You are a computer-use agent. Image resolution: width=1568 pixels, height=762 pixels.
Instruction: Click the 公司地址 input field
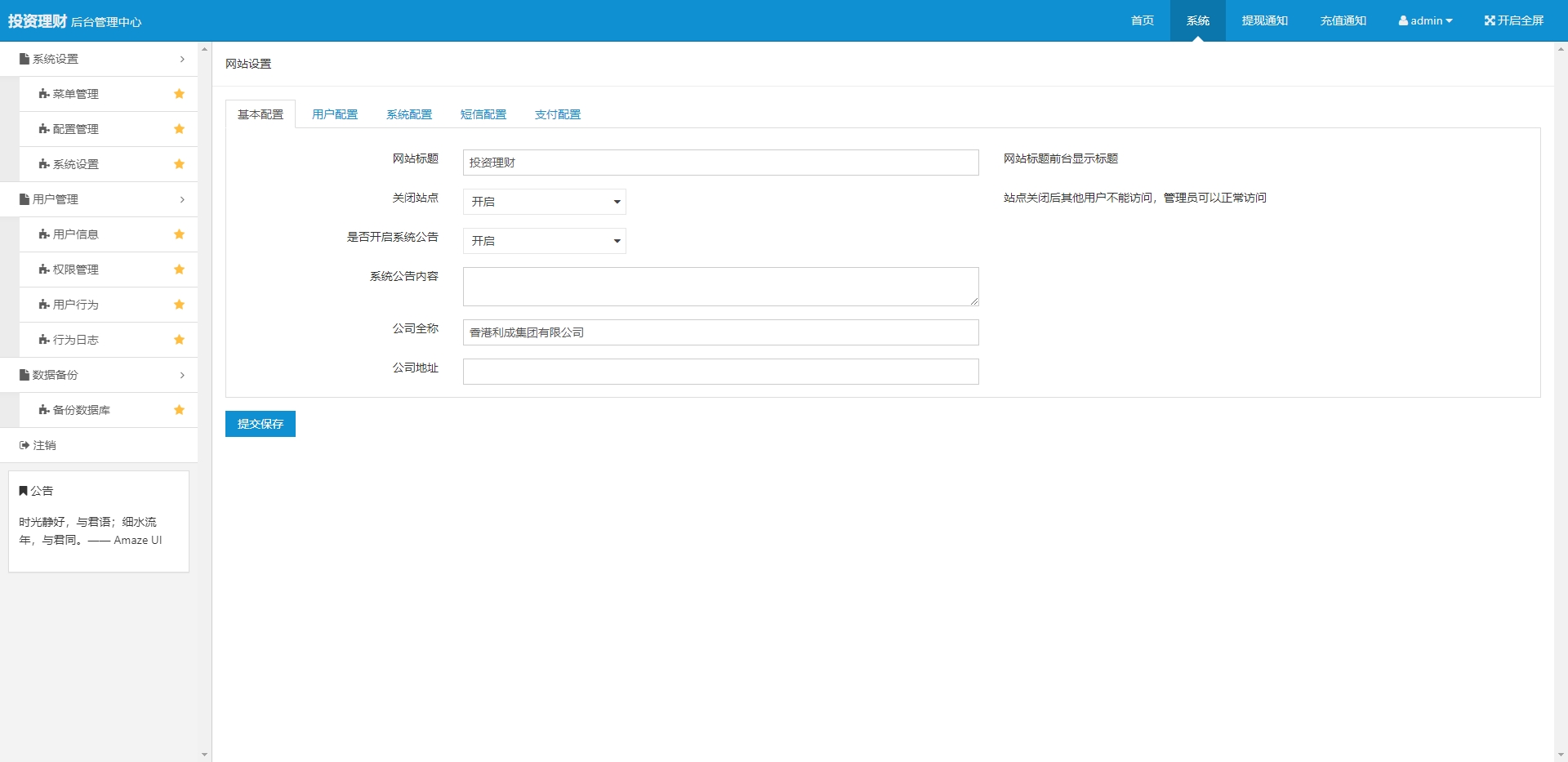pos(720,372)
